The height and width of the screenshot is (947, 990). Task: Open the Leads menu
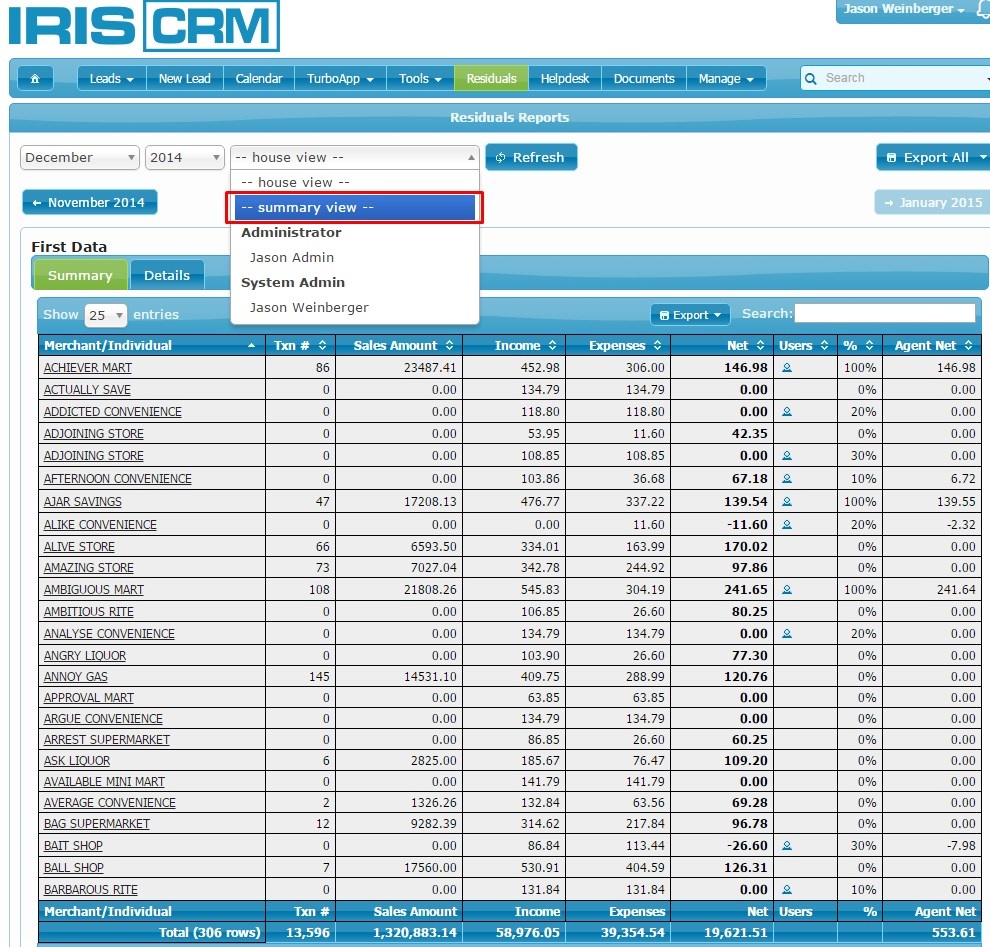111,79
